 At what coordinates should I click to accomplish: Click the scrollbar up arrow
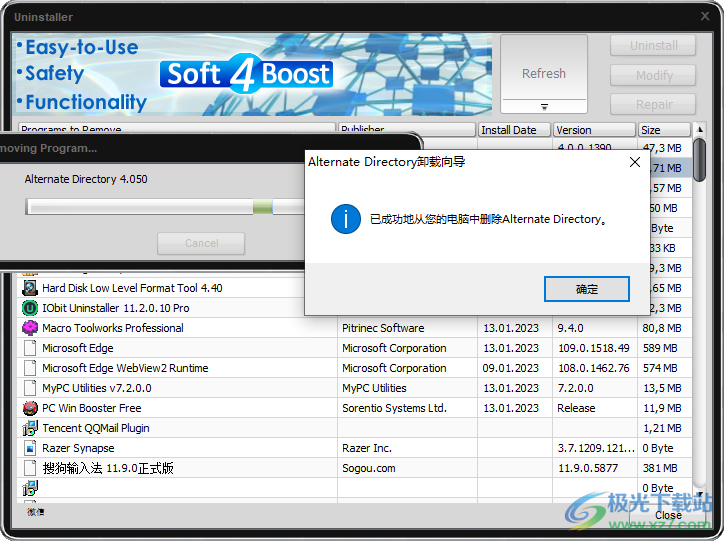pos(699,129)
